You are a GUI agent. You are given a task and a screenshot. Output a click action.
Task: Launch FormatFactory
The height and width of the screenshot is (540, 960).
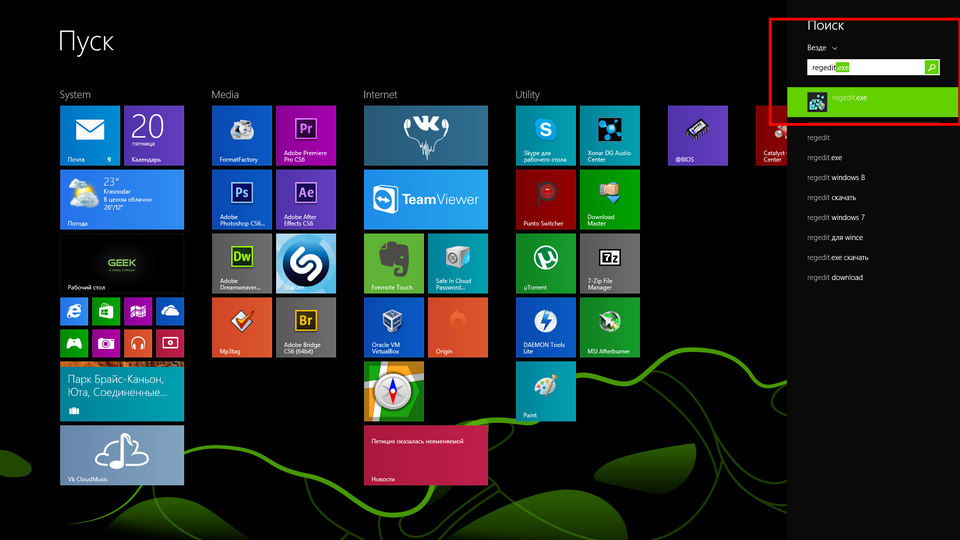(x=242, y=135)
